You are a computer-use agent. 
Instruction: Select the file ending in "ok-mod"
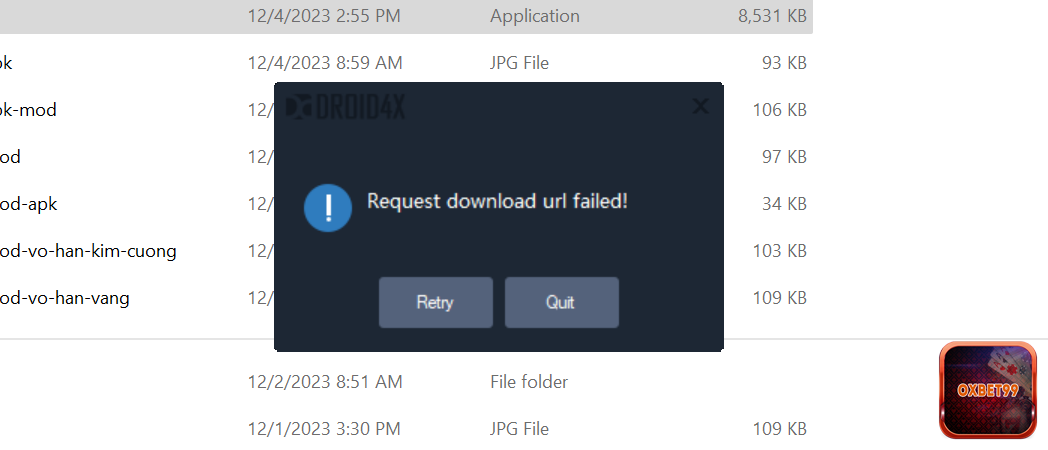click(x=28, y=110)
